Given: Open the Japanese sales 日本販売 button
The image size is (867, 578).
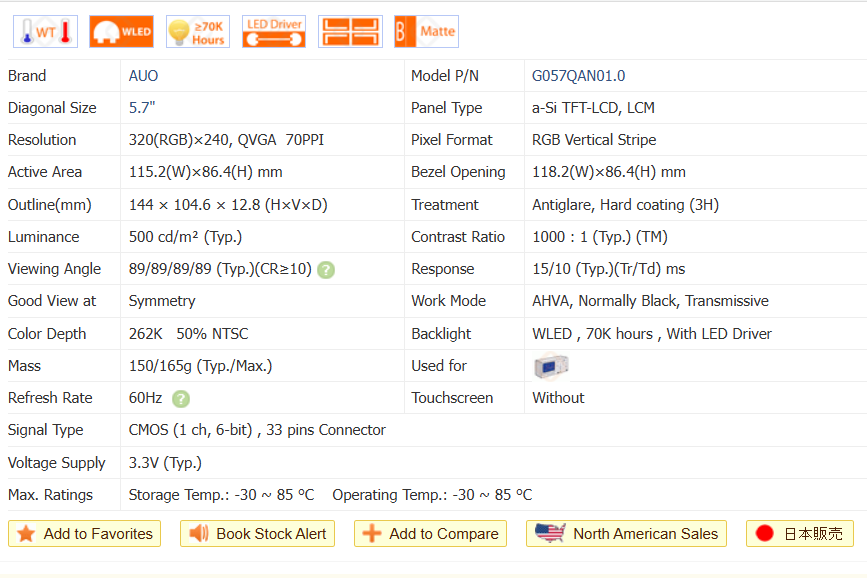Looking at the screenshot, I should (x=799, y=534).
